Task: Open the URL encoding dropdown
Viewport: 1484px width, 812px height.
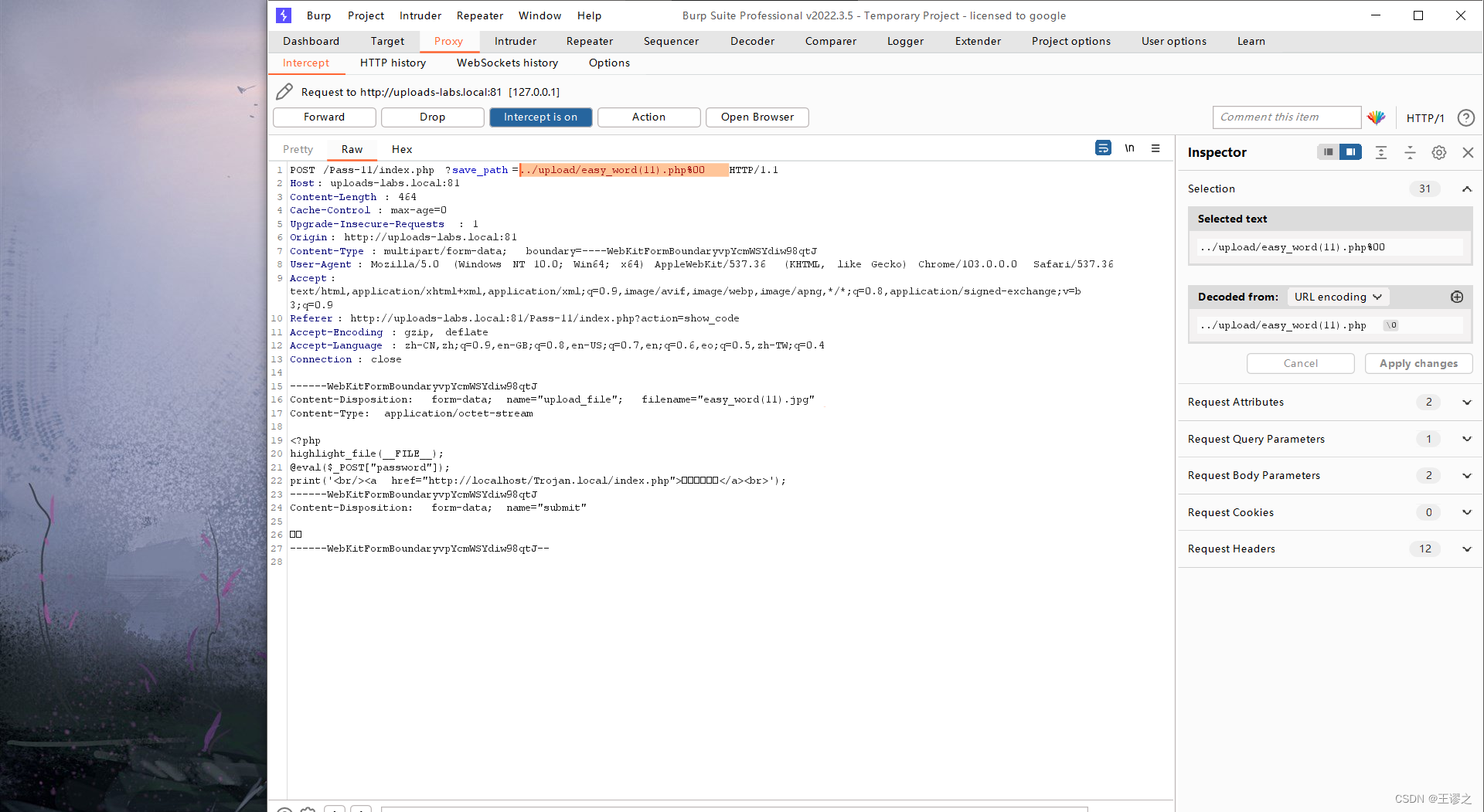Action: 1338,297
